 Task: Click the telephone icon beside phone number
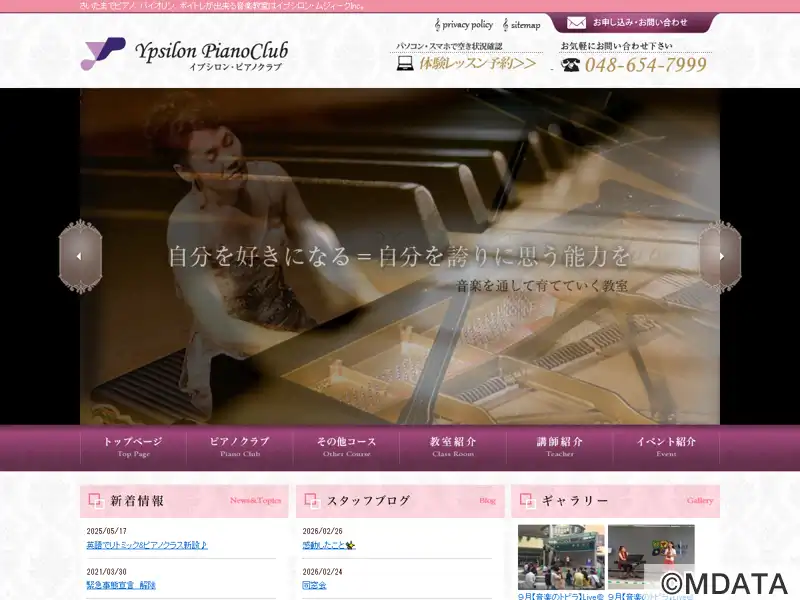[x=570, y=65]
